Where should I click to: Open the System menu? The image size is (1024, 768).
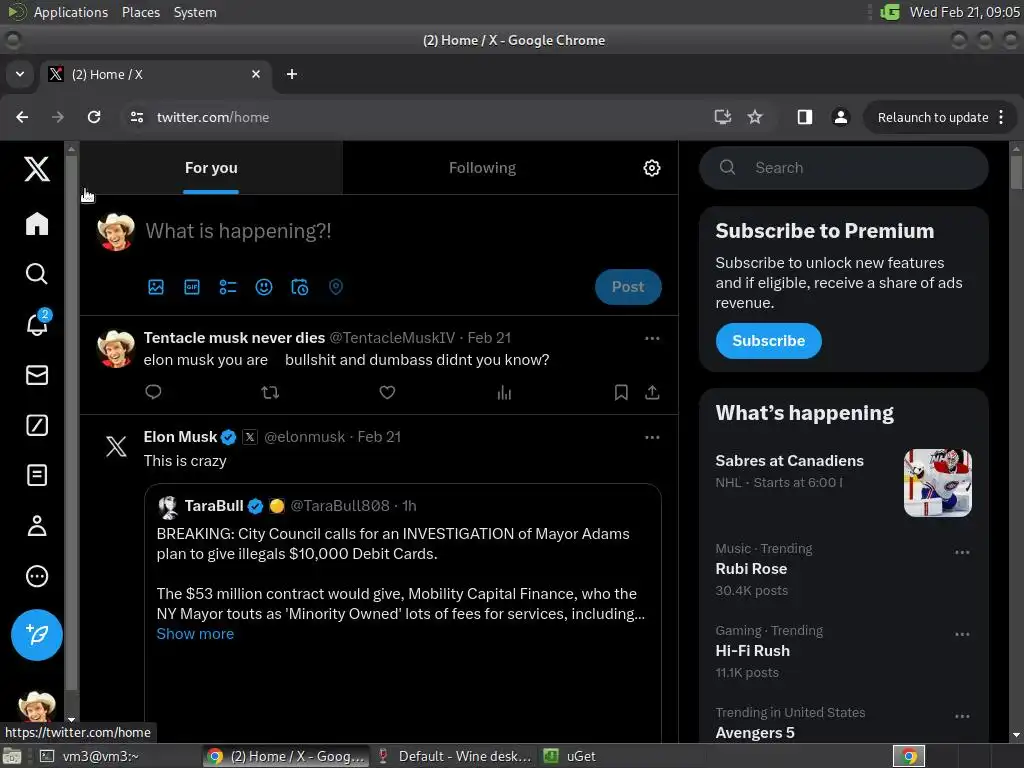[x=195, y=12]
